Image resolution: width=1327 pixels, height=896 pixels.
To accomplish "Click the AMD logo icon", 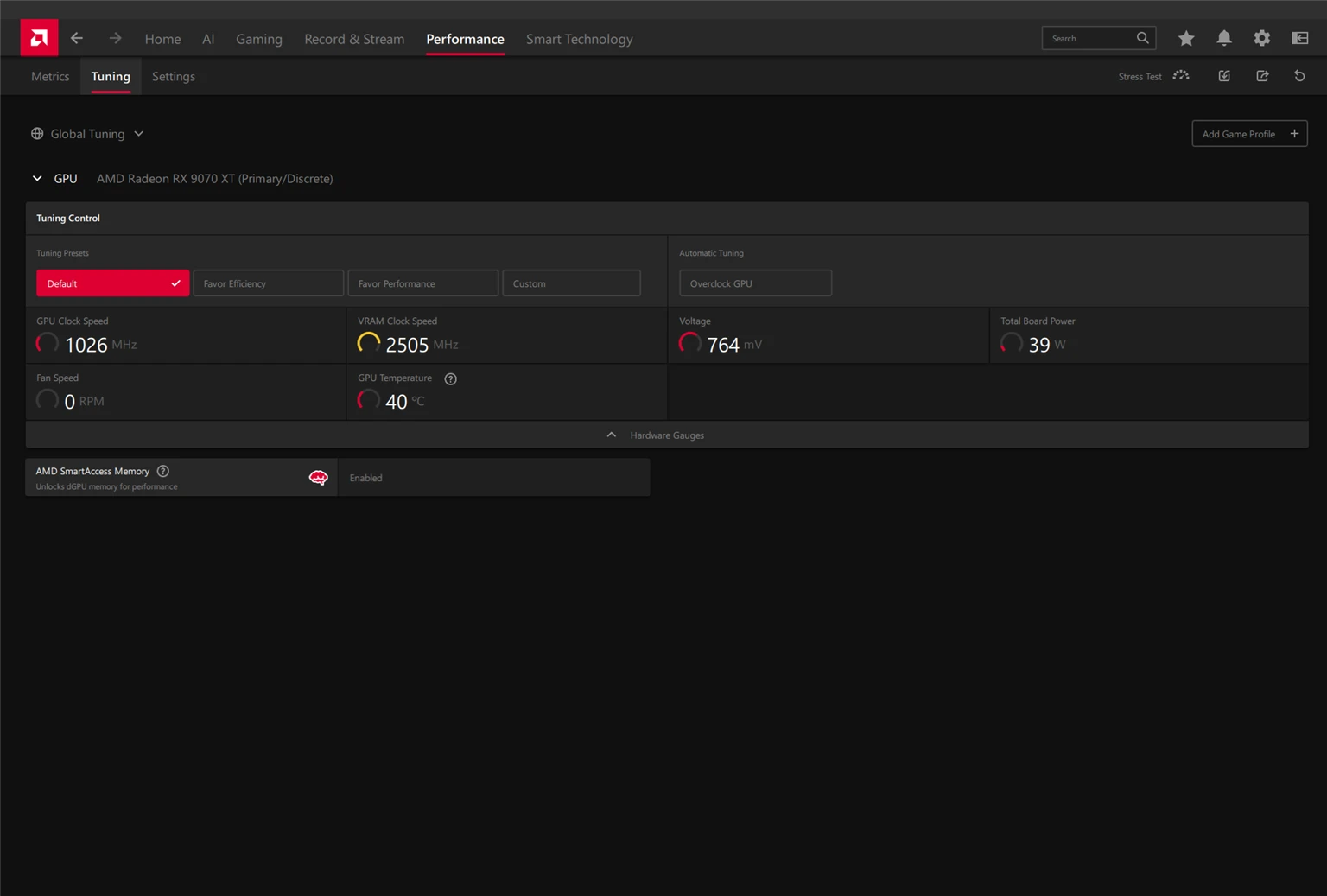I will point(39,38).
